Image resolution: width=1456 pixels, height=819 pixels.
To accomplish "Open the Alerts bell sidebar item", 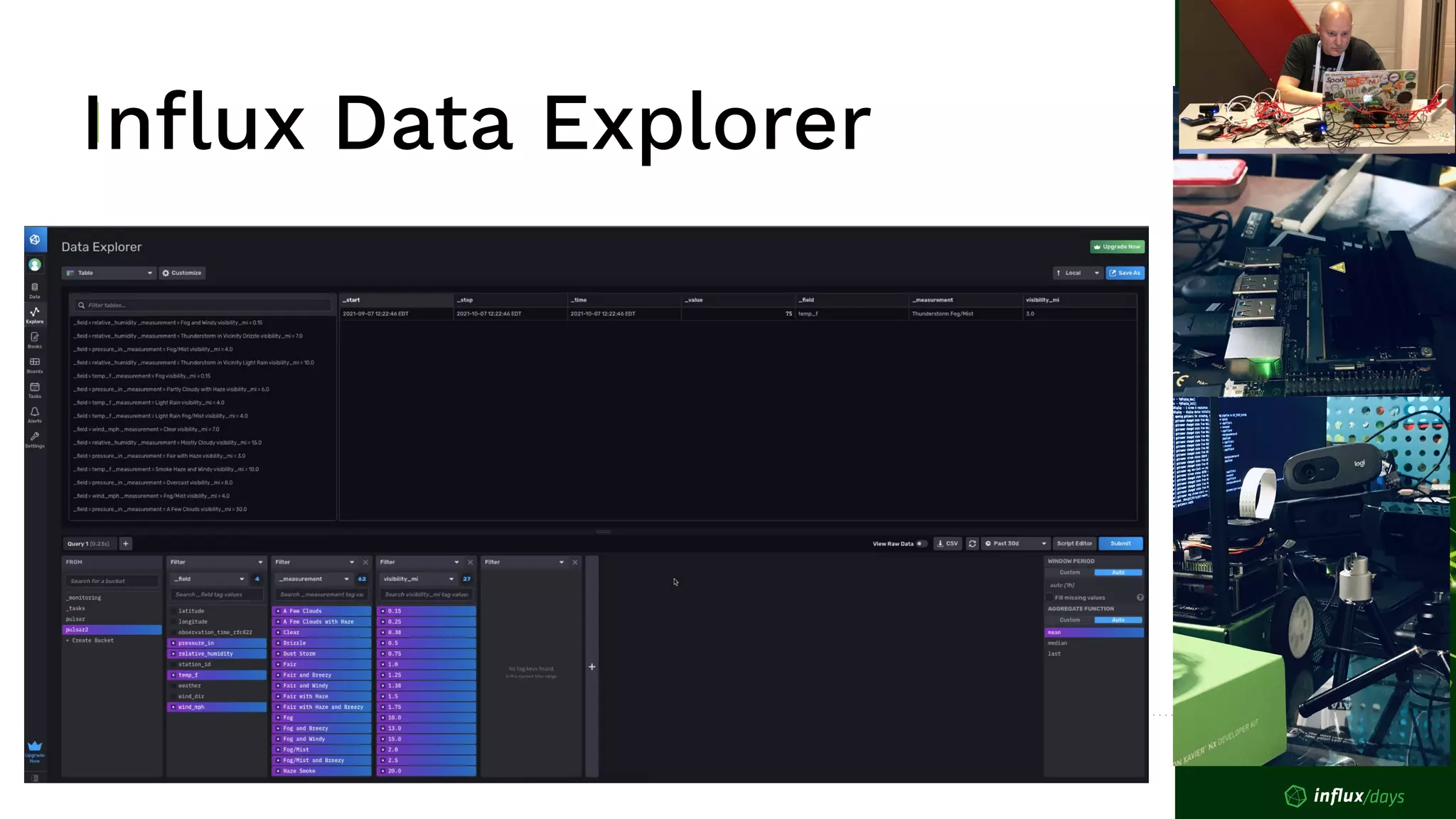I will (34, 414).
